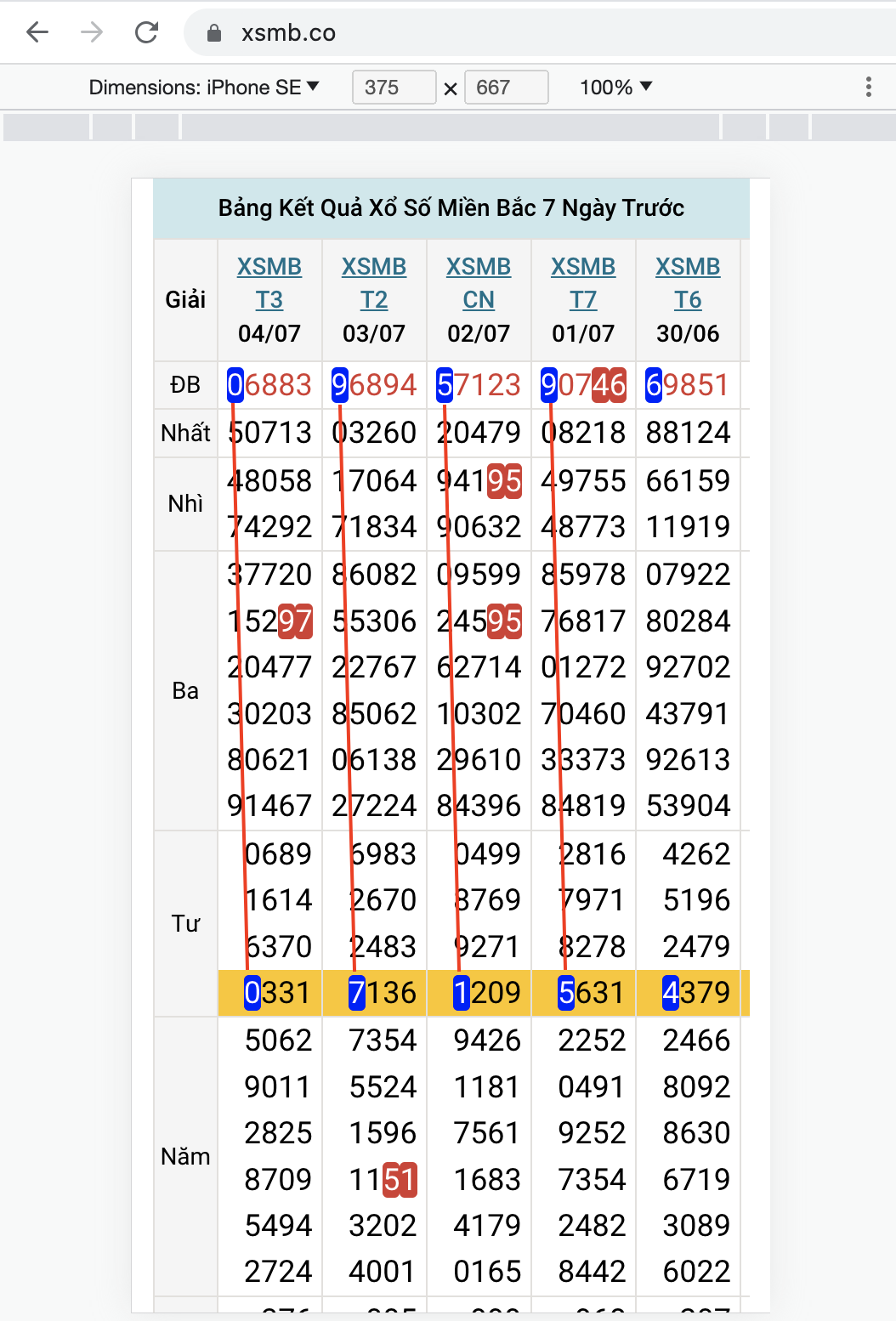Click the ĐB special prize number 06883
Viewport: 896px width, 1321px height.
(270, 385)
